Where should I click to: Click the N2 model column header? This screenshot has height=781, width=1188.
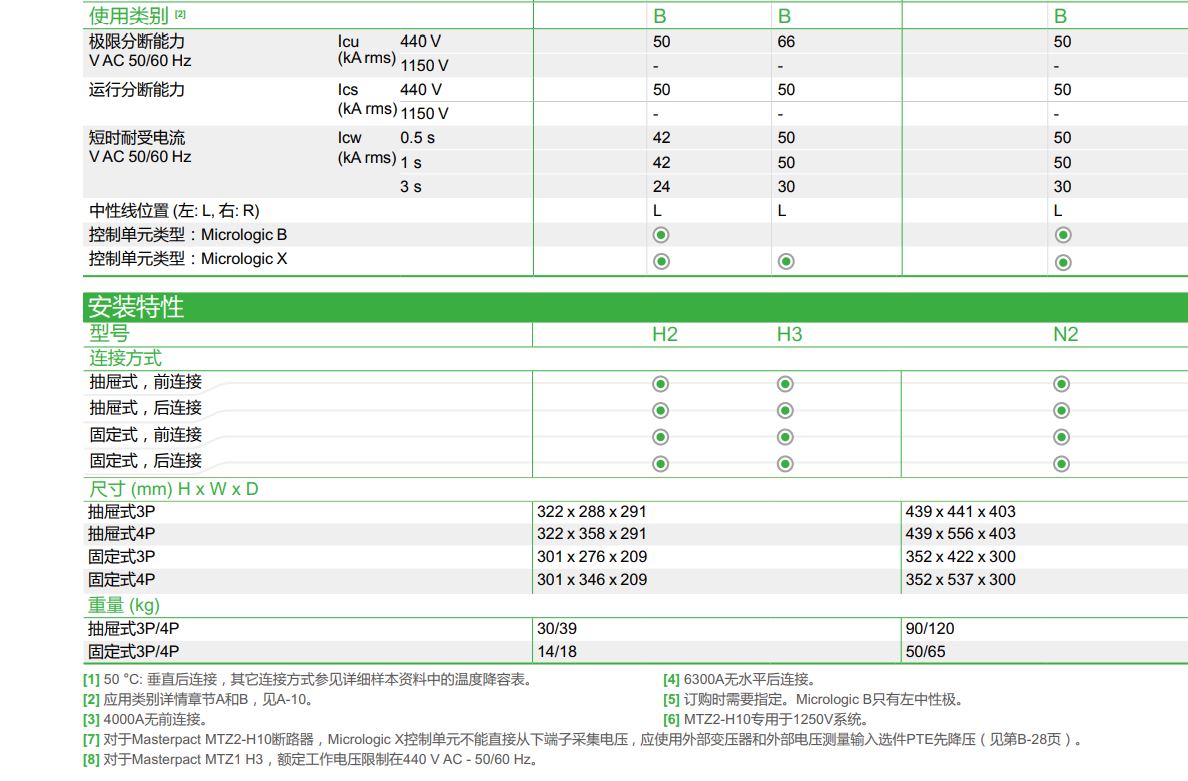click(x=1065, y=334)
